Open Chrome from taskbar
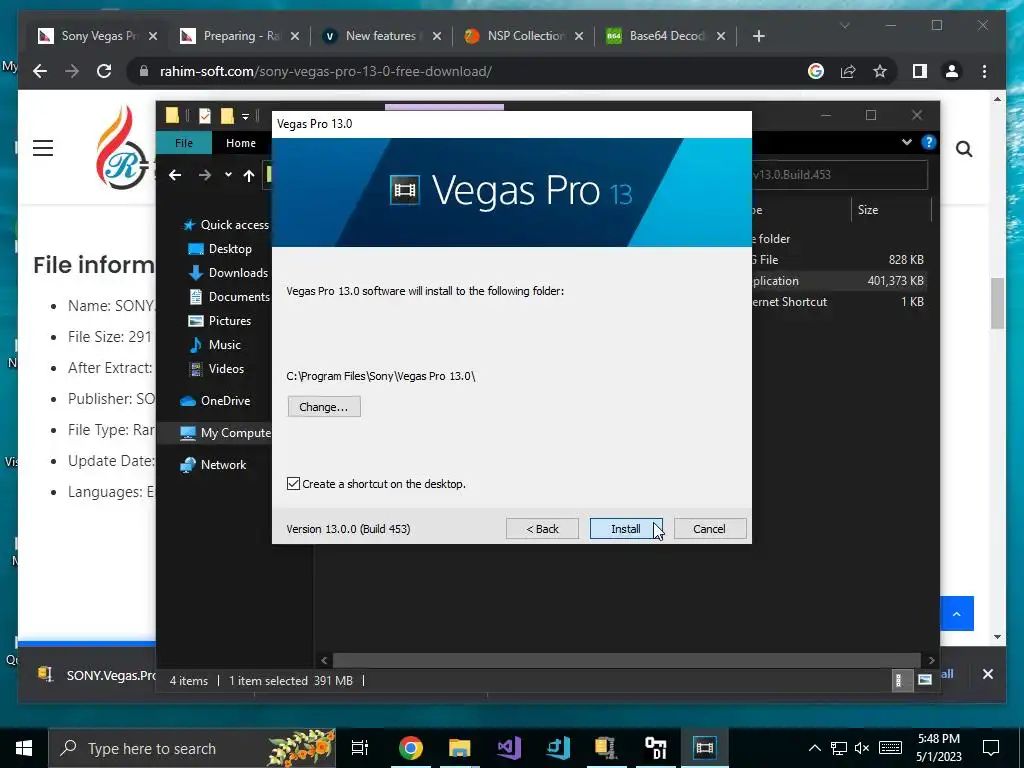Viewport: 1024px width, 768px height. (x=411, y=748)
